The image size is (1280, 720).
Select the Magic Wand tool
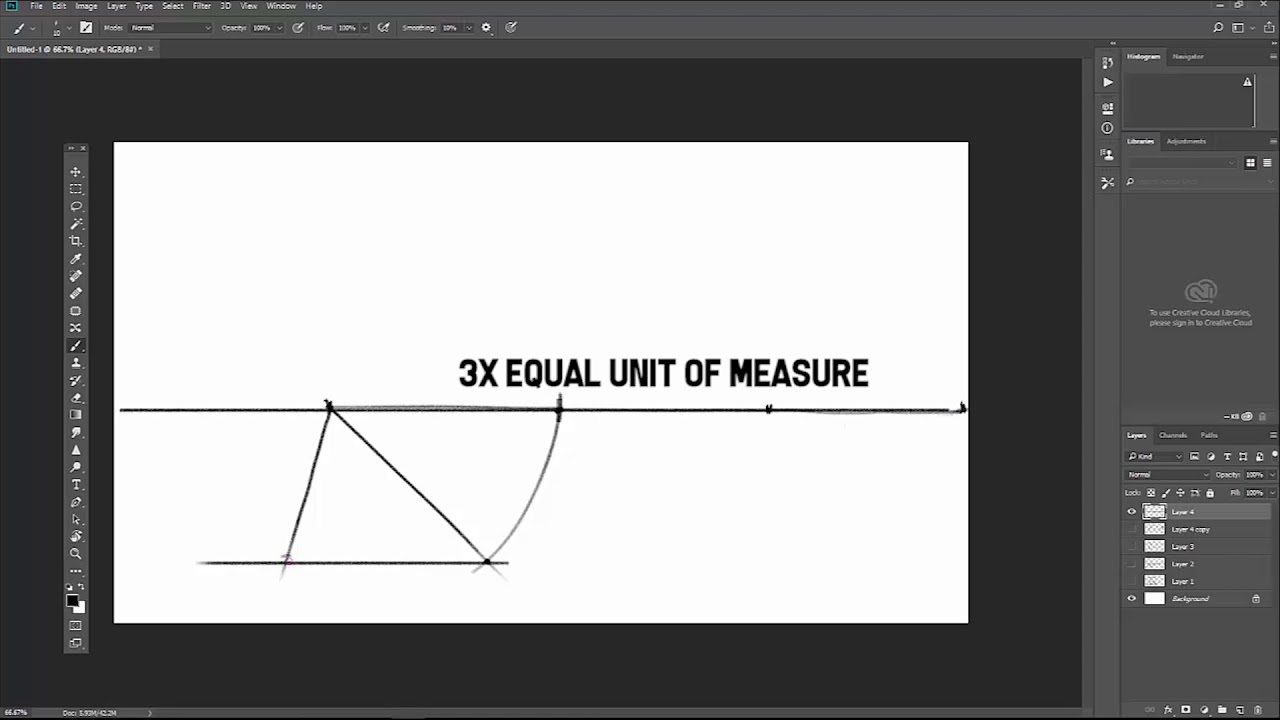point(76,224)
